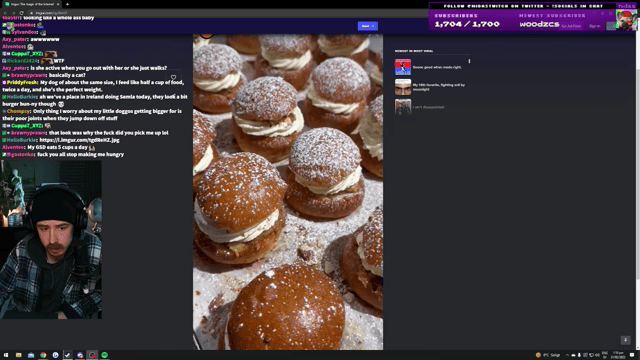Click the 'Go Ad-Free' header link
640x360 pixels.
coord(571,26)
